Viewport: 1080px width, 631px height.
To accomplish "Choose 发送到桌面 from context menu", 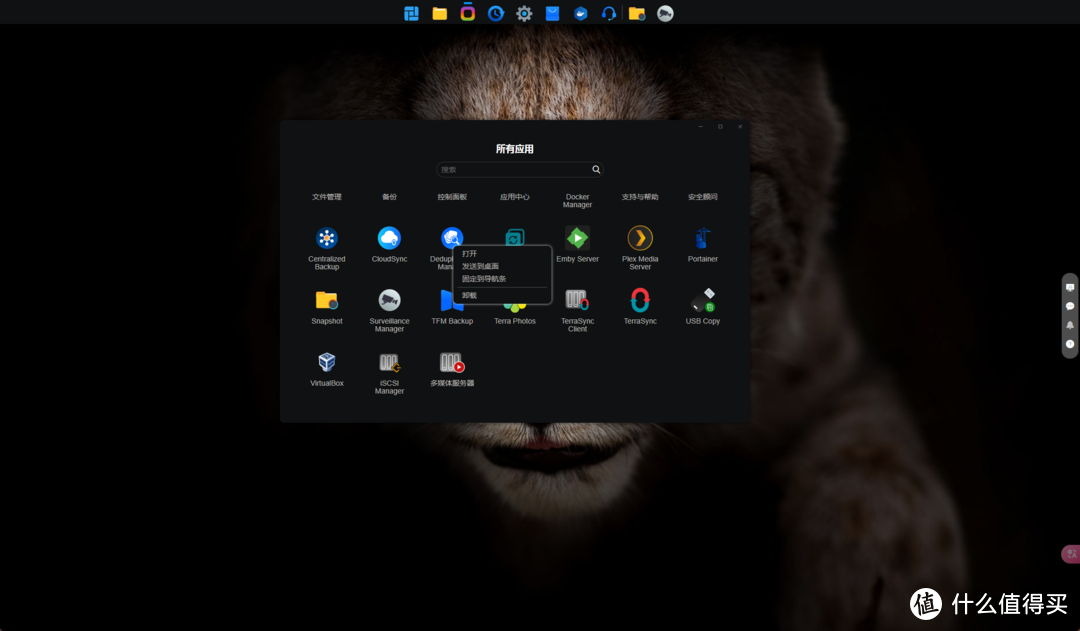I will point(480,266).
